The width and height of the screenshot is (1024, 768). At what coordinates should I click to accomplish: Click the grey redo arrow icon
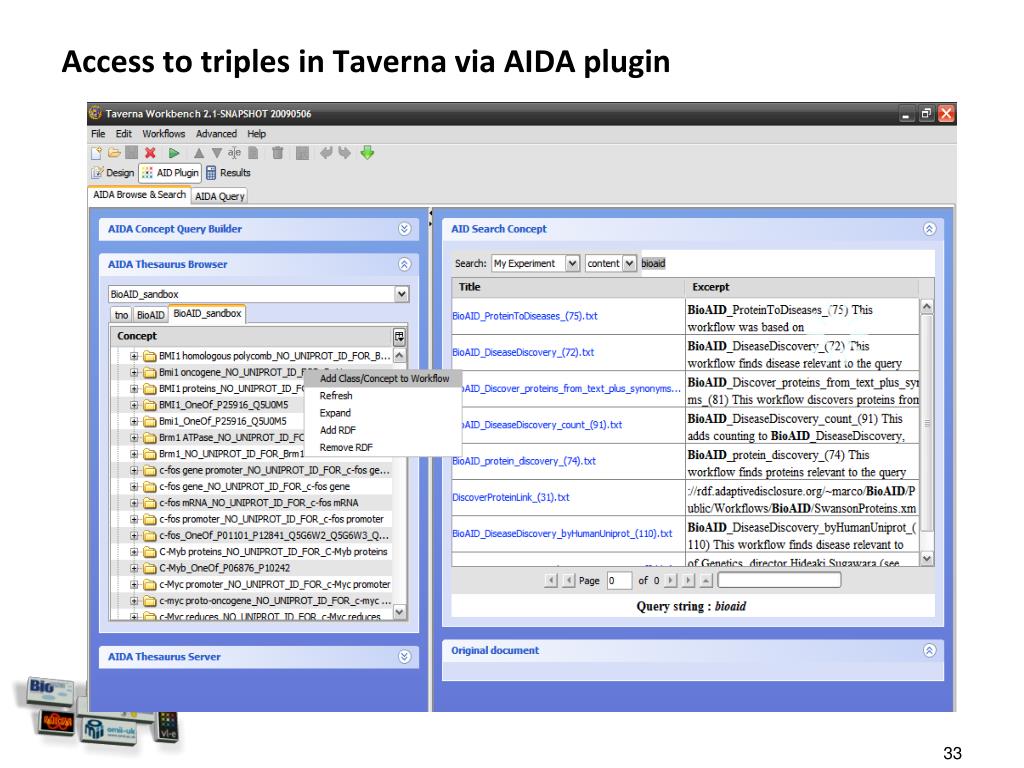(344, 153)
